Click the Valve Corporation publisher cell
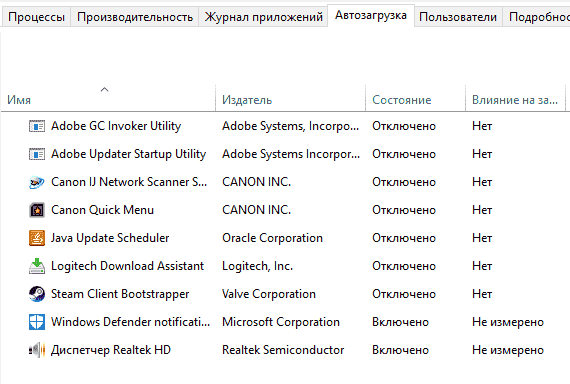Screen dimensions: 570x384 pos(269,294)
